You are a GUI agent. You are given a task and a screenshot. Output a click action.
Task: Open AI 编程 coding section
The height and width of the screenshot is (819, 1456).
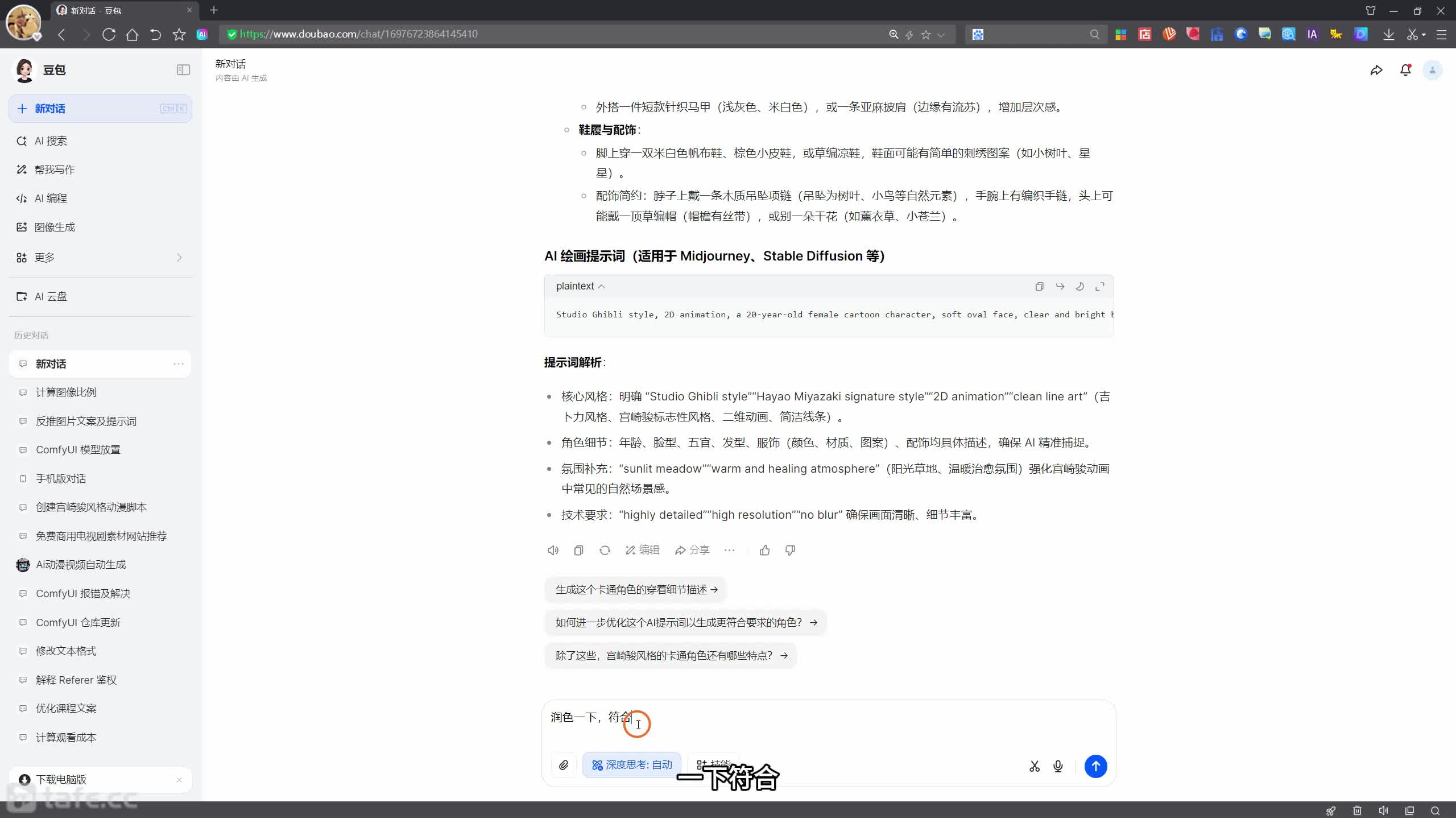click(x=100, y=198)
